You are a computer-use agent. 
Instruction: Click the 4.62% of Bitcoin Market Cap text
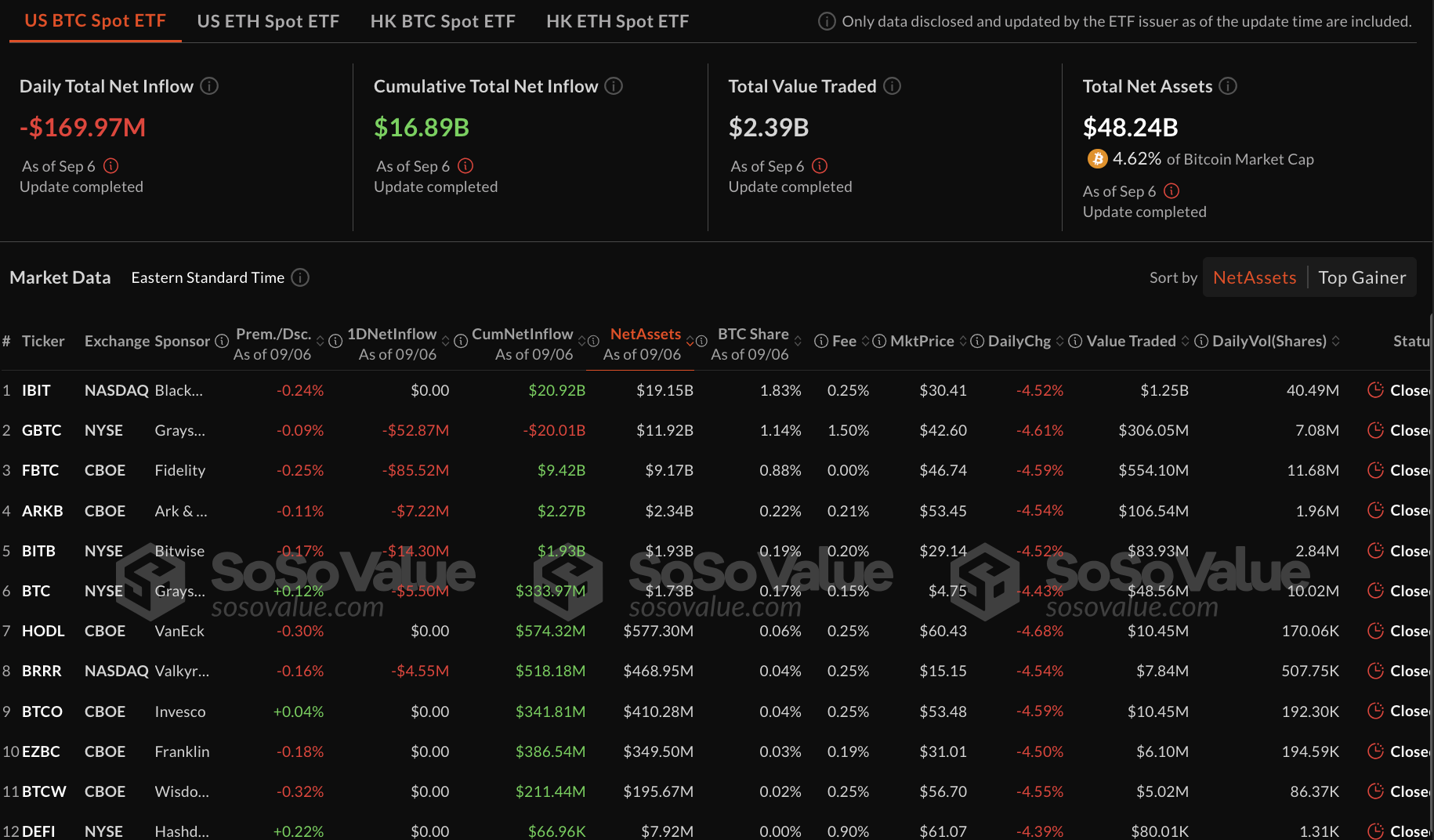[x=1213, y=159]
